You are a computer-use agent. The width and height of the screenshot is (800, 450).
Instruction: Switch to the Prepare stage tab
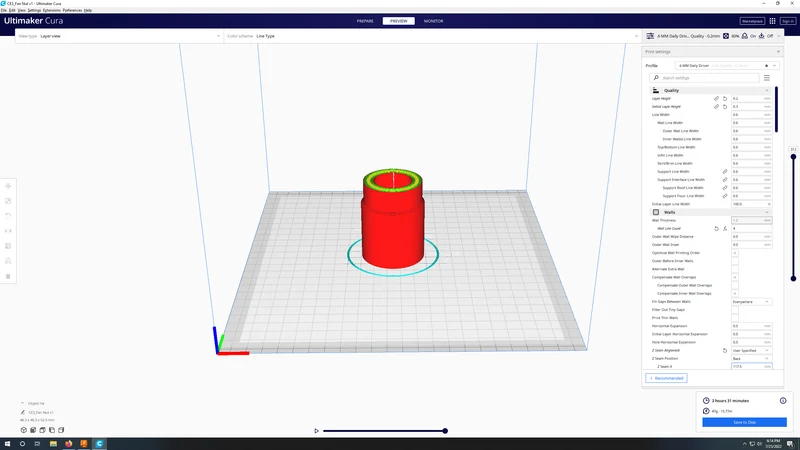(365, 21)
